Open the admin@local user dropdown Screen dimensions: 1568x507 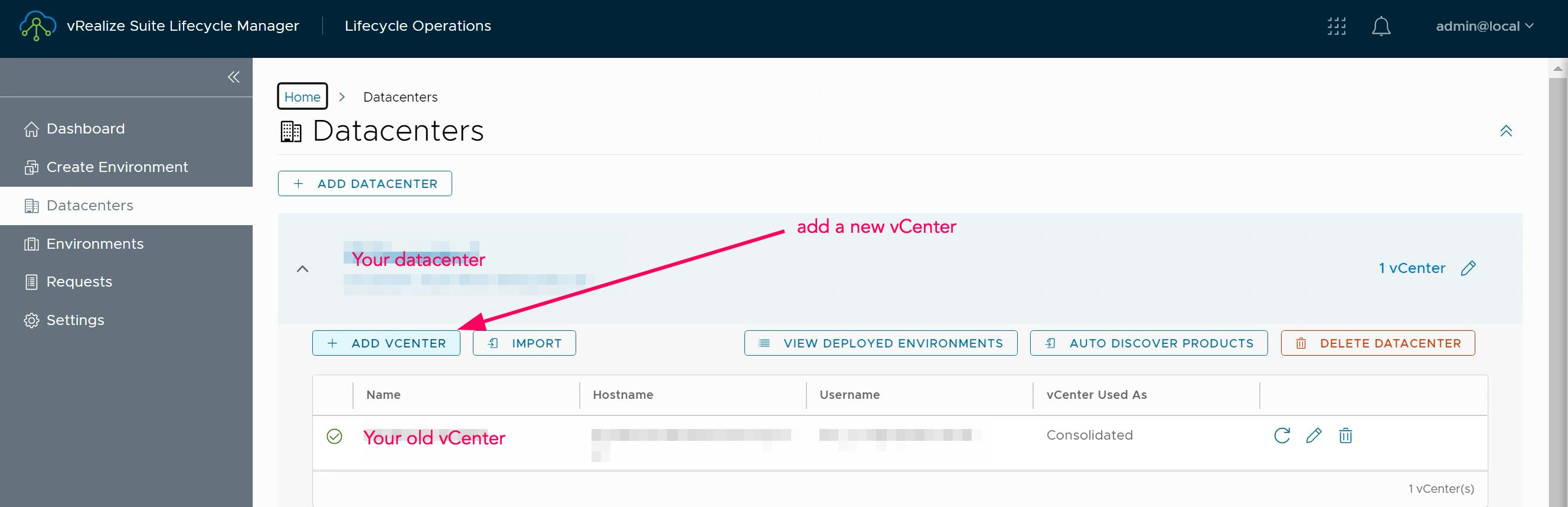coord(1484,26)
